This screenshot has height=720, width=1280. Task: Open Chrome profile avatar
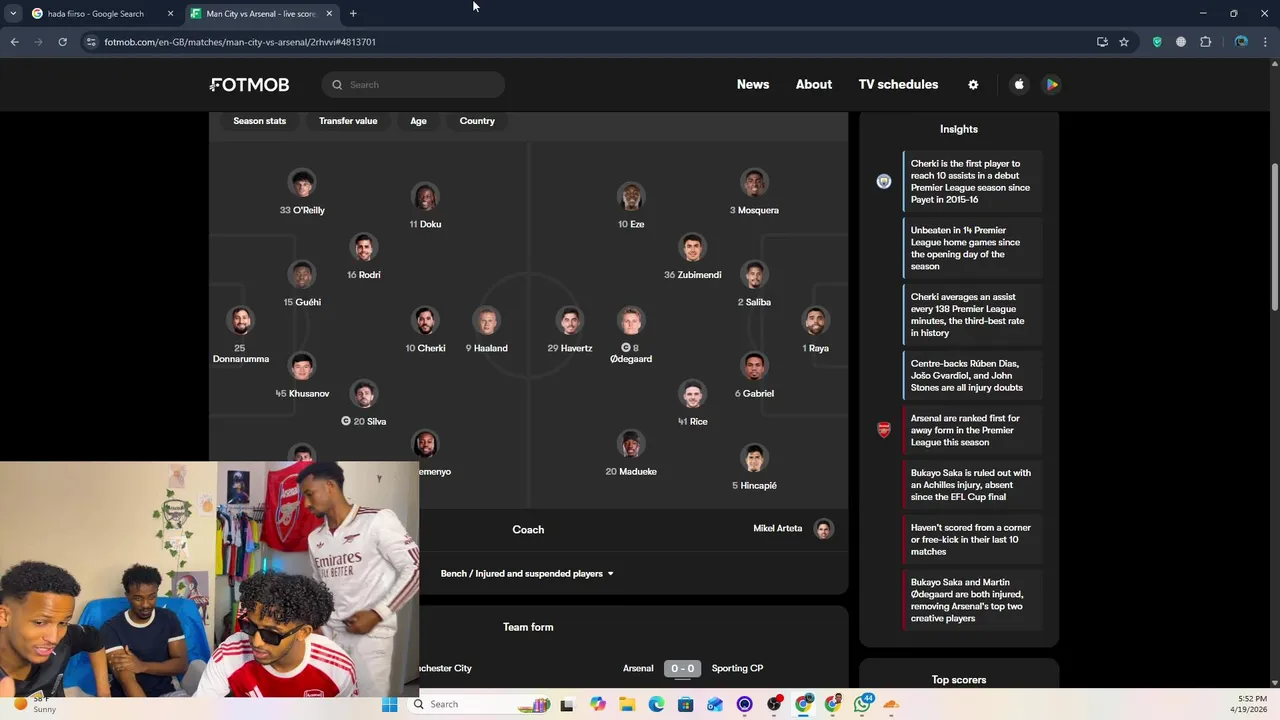(1241, 42)
